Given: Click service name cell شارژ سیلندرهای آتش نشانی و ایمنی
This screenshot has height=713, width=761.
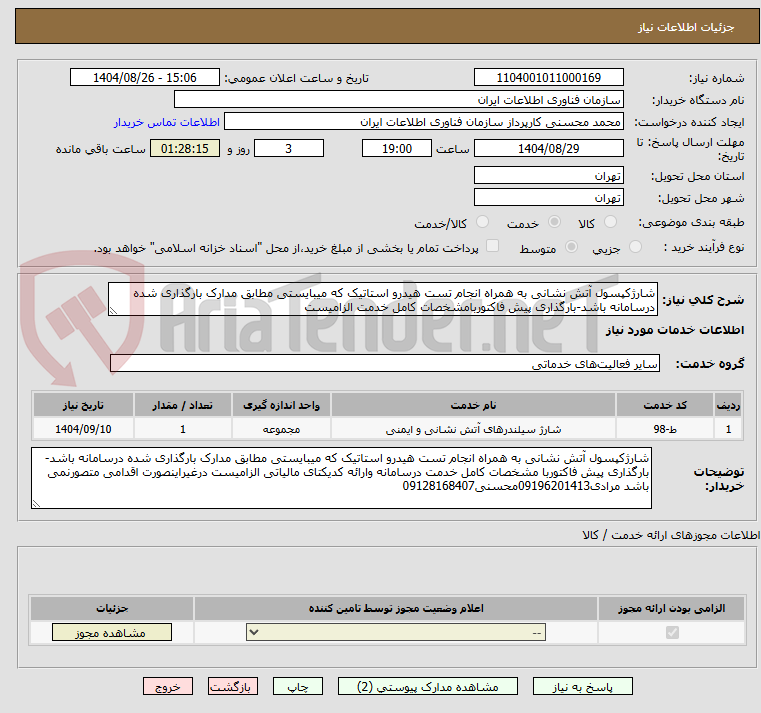Looking at the screenshot, I should tap(473, 429).
